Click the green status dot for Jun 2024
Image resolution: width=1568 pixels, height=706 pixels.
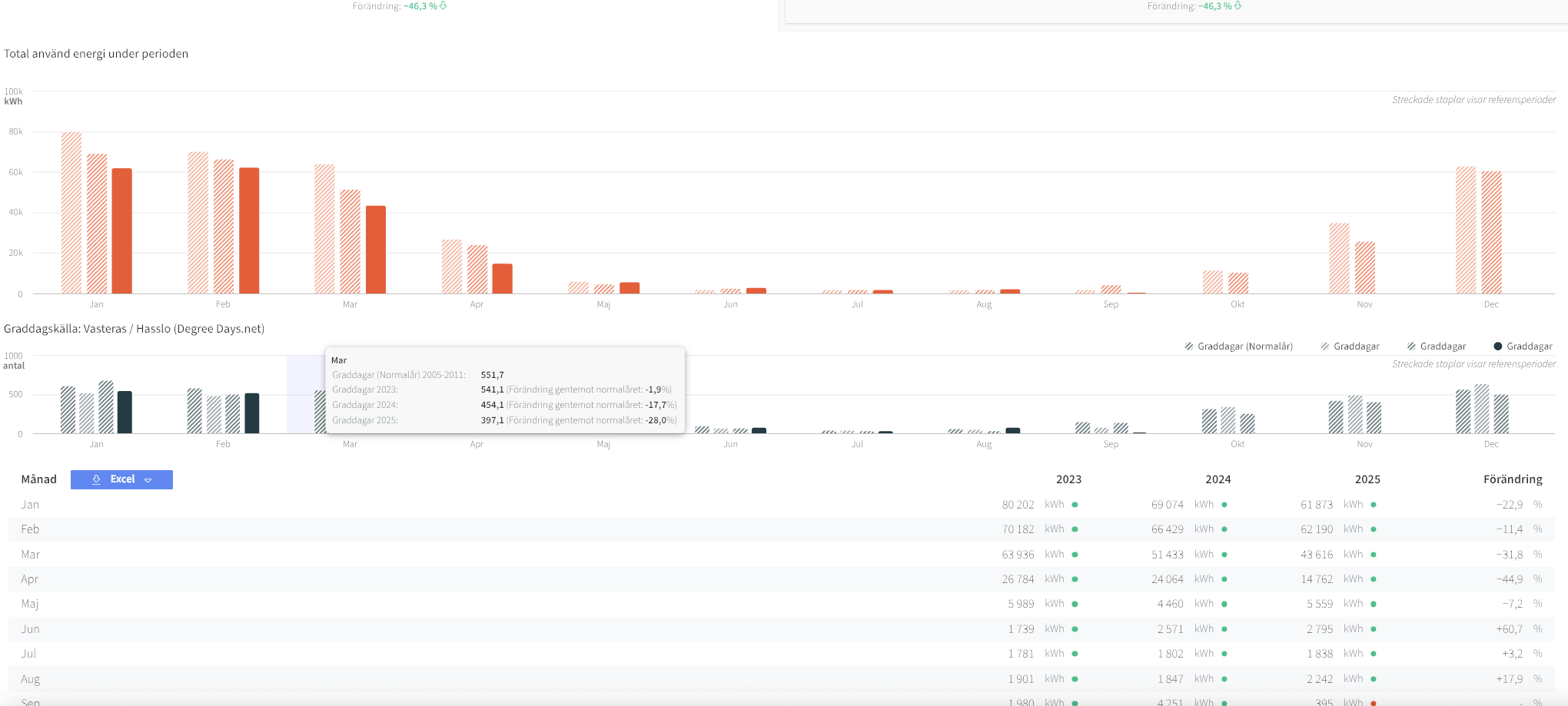1224,629
